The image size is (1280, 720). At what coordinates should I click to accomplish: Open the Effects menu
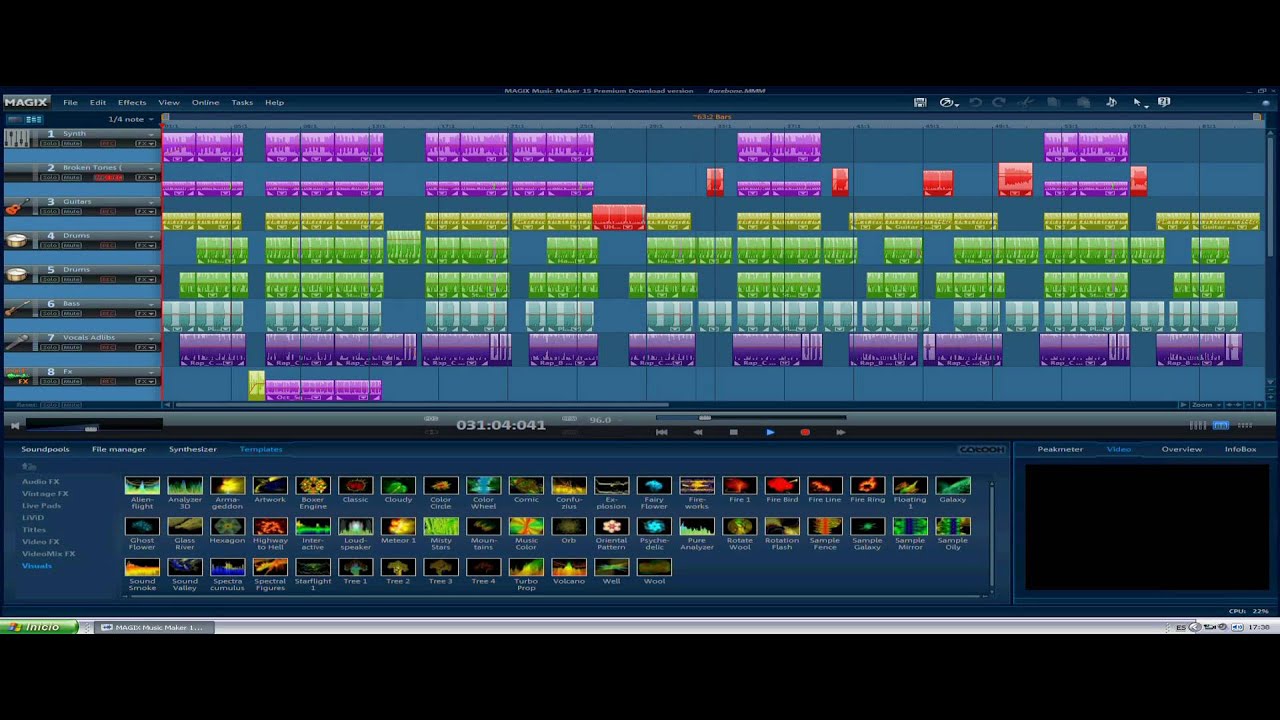[x=132, y=102]
